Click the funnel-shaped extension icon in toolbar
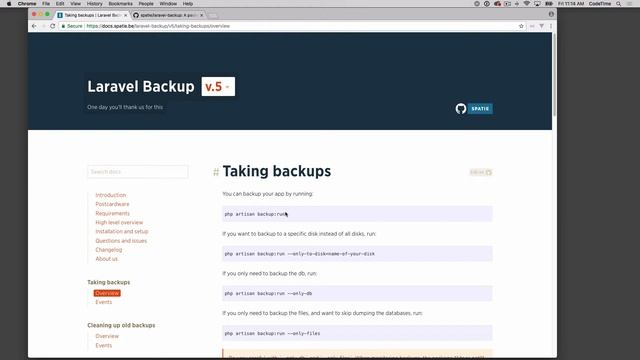640x360 pixels. coord(541,26)
